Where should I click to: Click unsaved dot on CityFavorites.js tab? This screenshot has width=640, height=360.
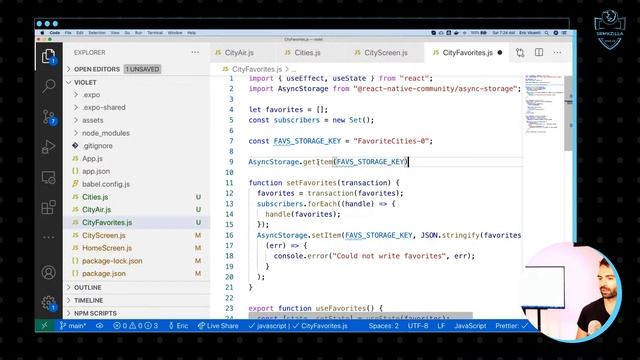point(500,53)
